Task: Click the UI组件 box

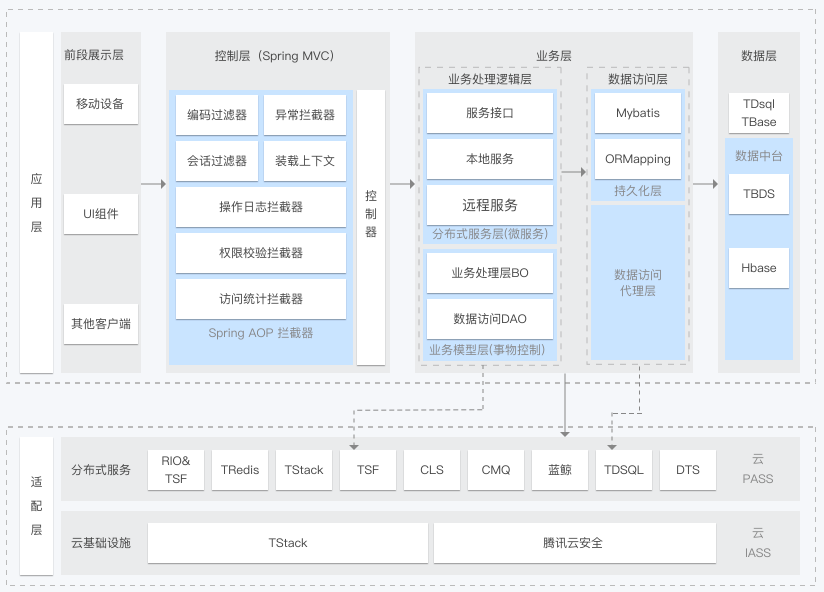Action: point(99,214)
